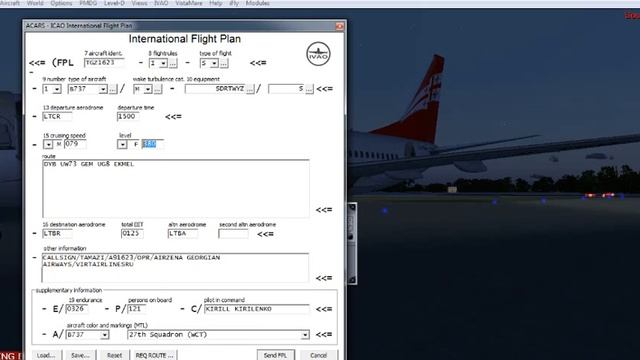
Task: Click the Reset button
Action: click(114, 355)
